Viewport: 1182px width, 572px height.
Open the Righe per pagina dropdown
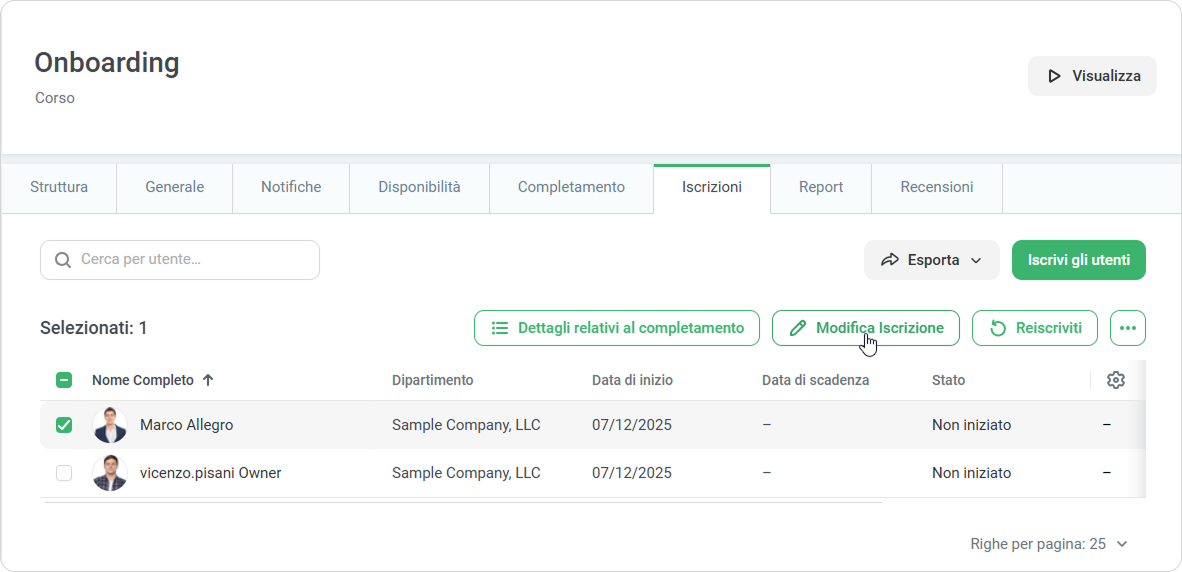1049,544
